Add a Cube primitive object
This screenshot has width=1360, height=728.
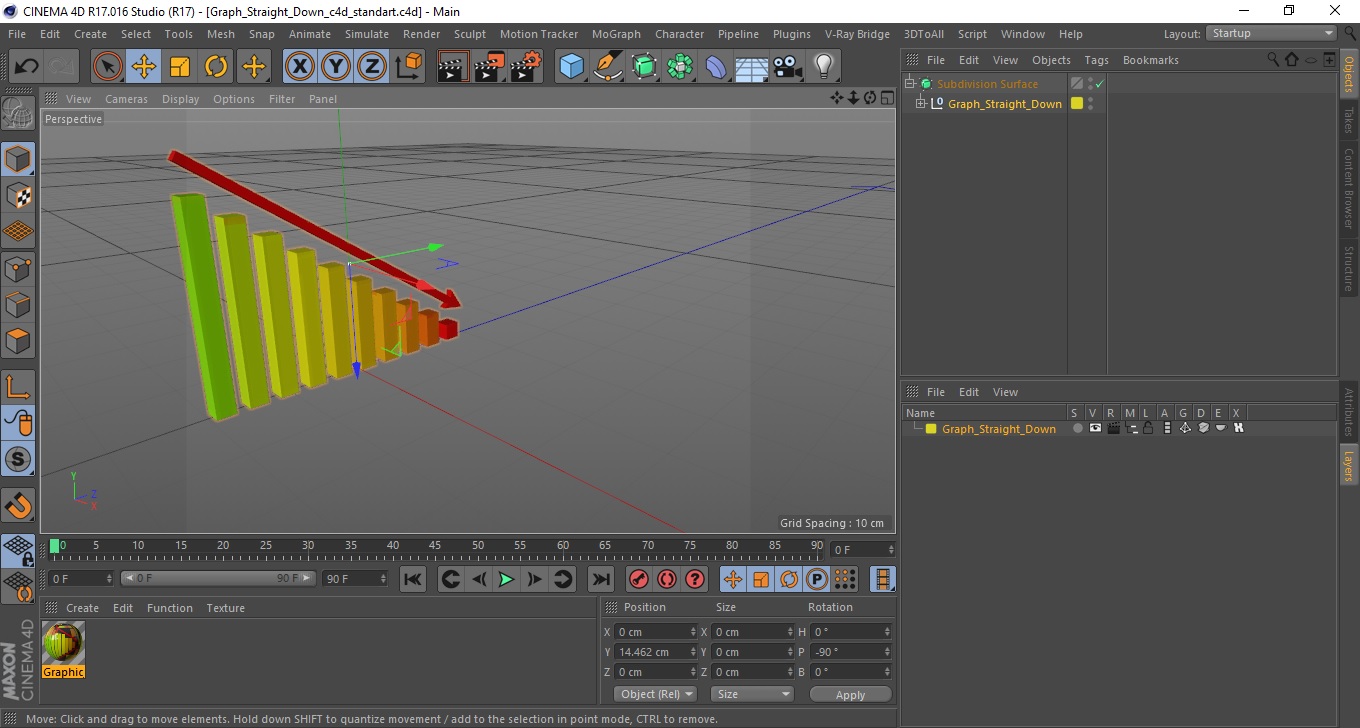(x=572, y=67)
